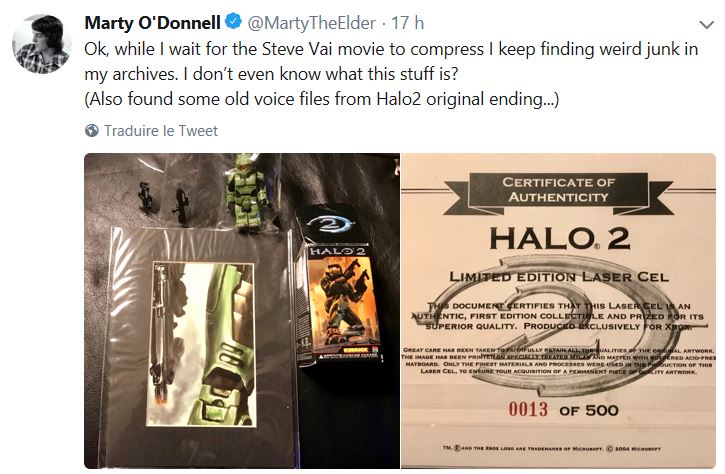
Task: Click the HALO 2 certificate heading
Action: [559, 239]
